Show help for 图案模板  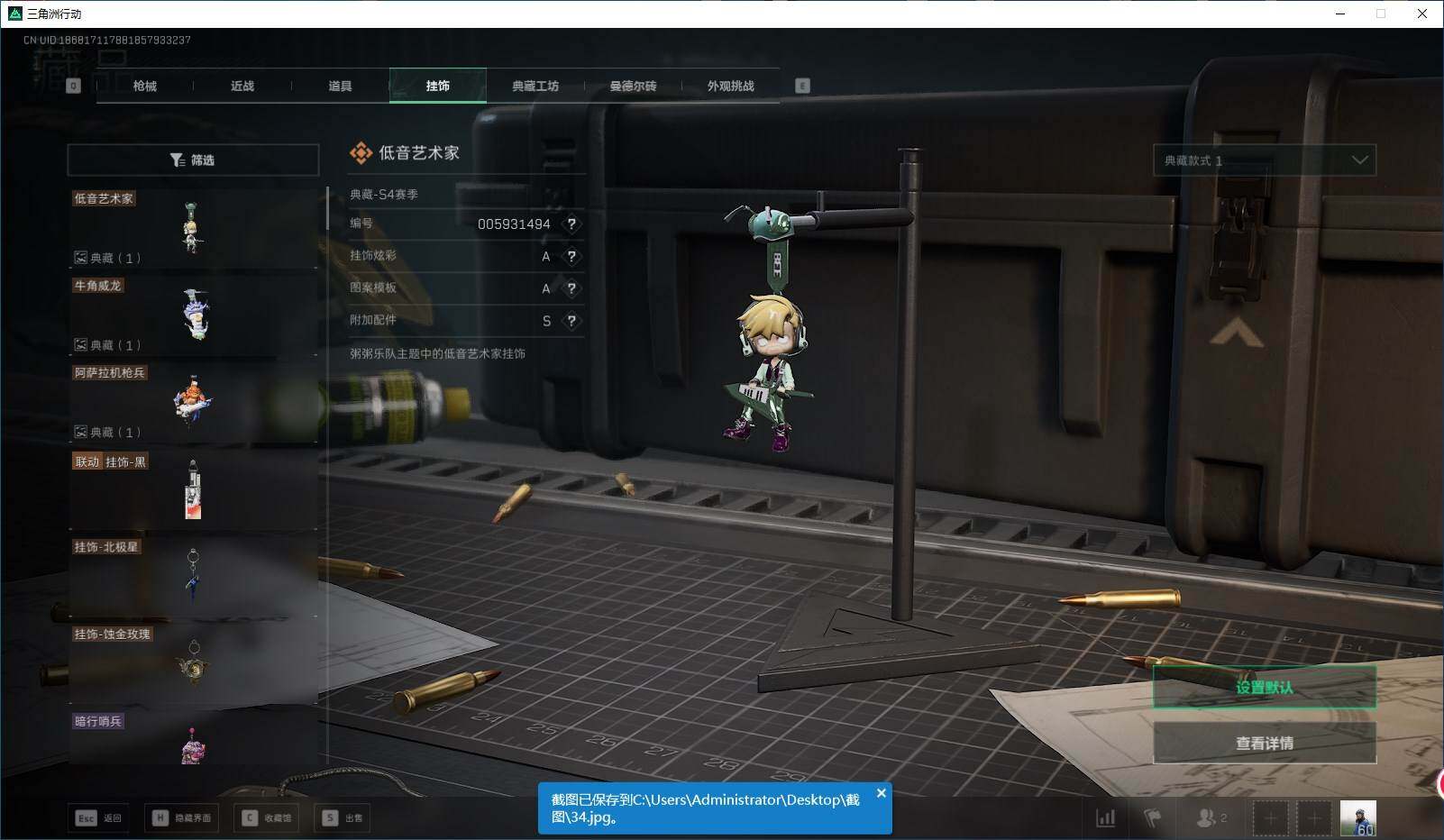click(571, 288)
